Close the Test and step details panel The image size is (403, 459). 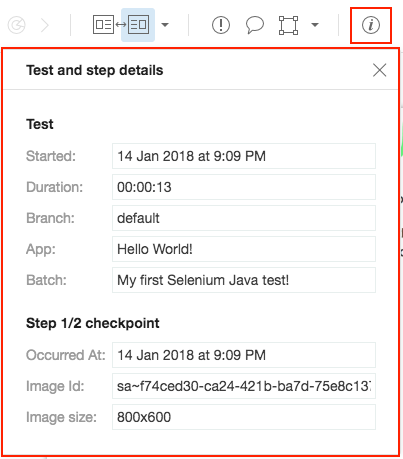click(x=379, y=70)
